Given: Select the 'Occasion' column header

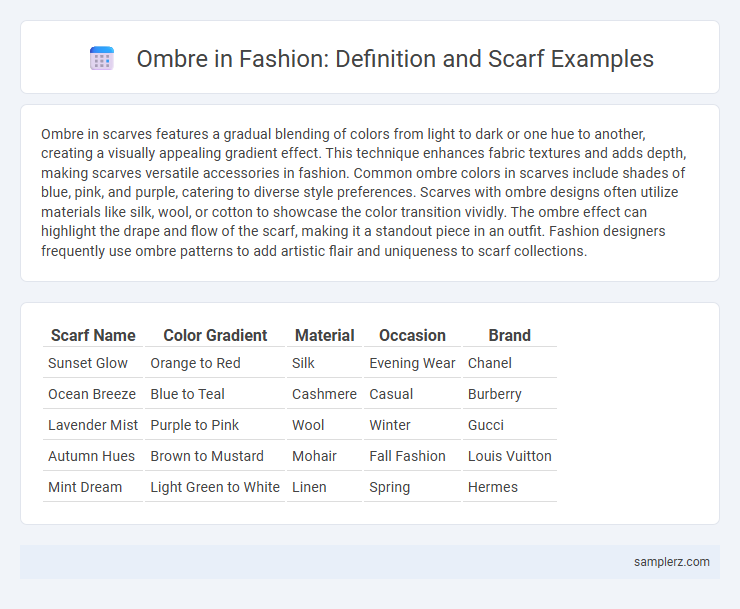Looking at the screenshot, I should click(412, 335).
